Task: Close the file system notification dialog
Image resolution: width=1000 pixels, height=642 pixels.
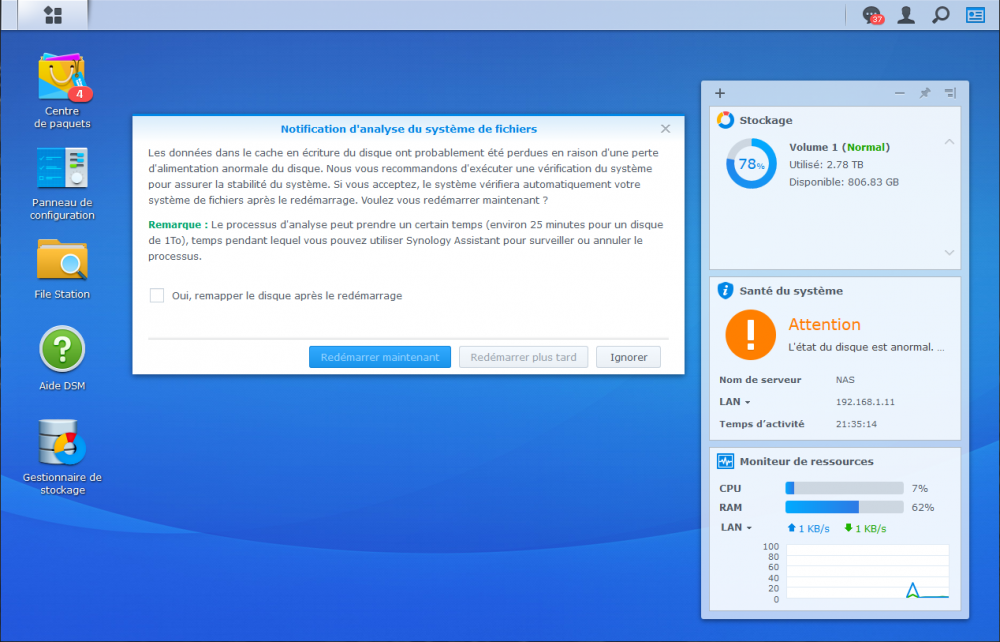Action: 665,129
